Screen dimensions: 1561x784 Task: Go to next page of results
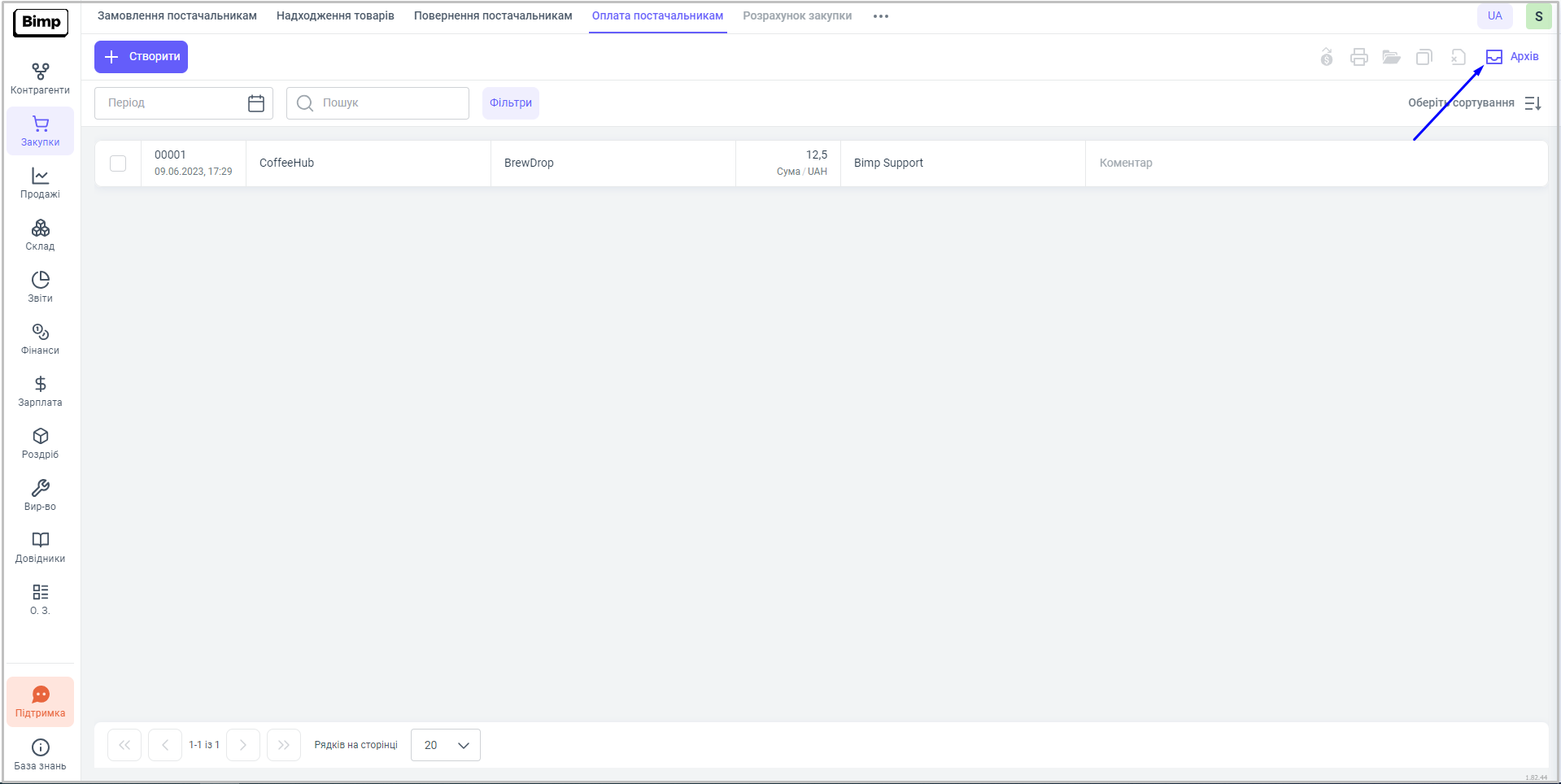243,745
